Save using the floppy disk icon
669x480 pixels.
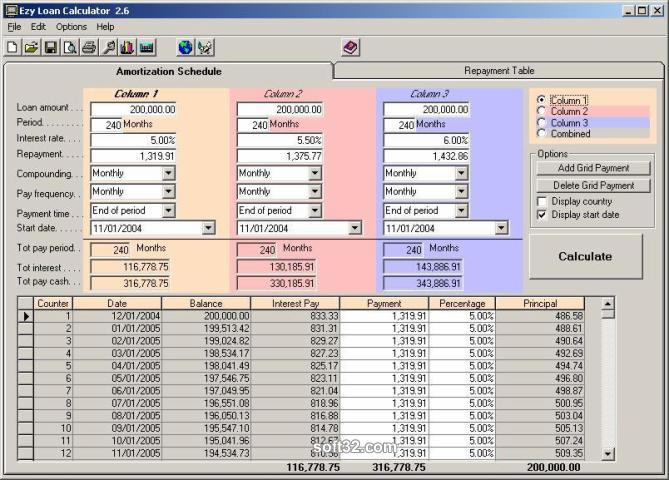[51, 47]
